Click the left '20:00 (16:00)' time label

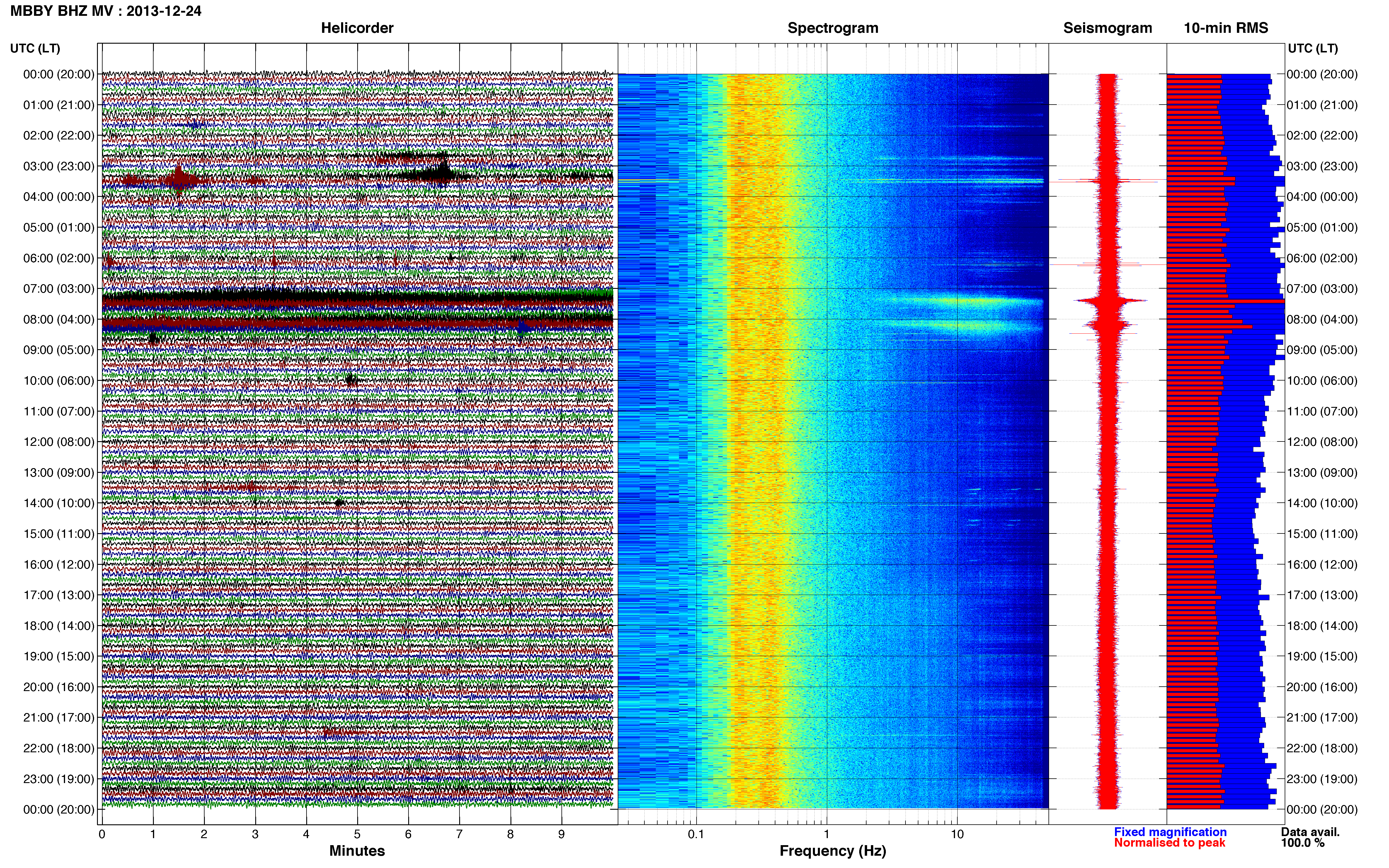click(59, 687)
